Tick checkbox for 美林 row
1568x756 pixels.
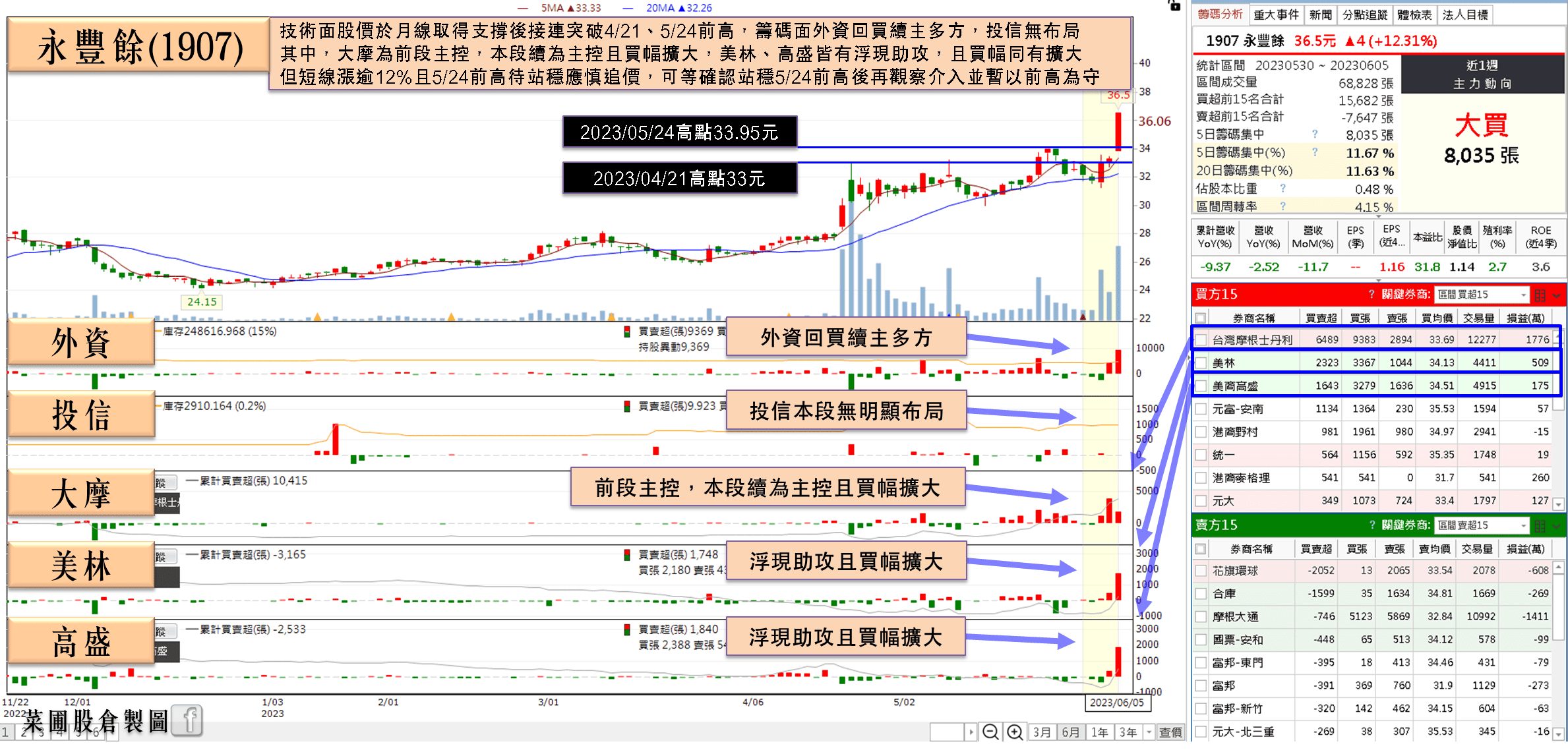(1201, 363)
